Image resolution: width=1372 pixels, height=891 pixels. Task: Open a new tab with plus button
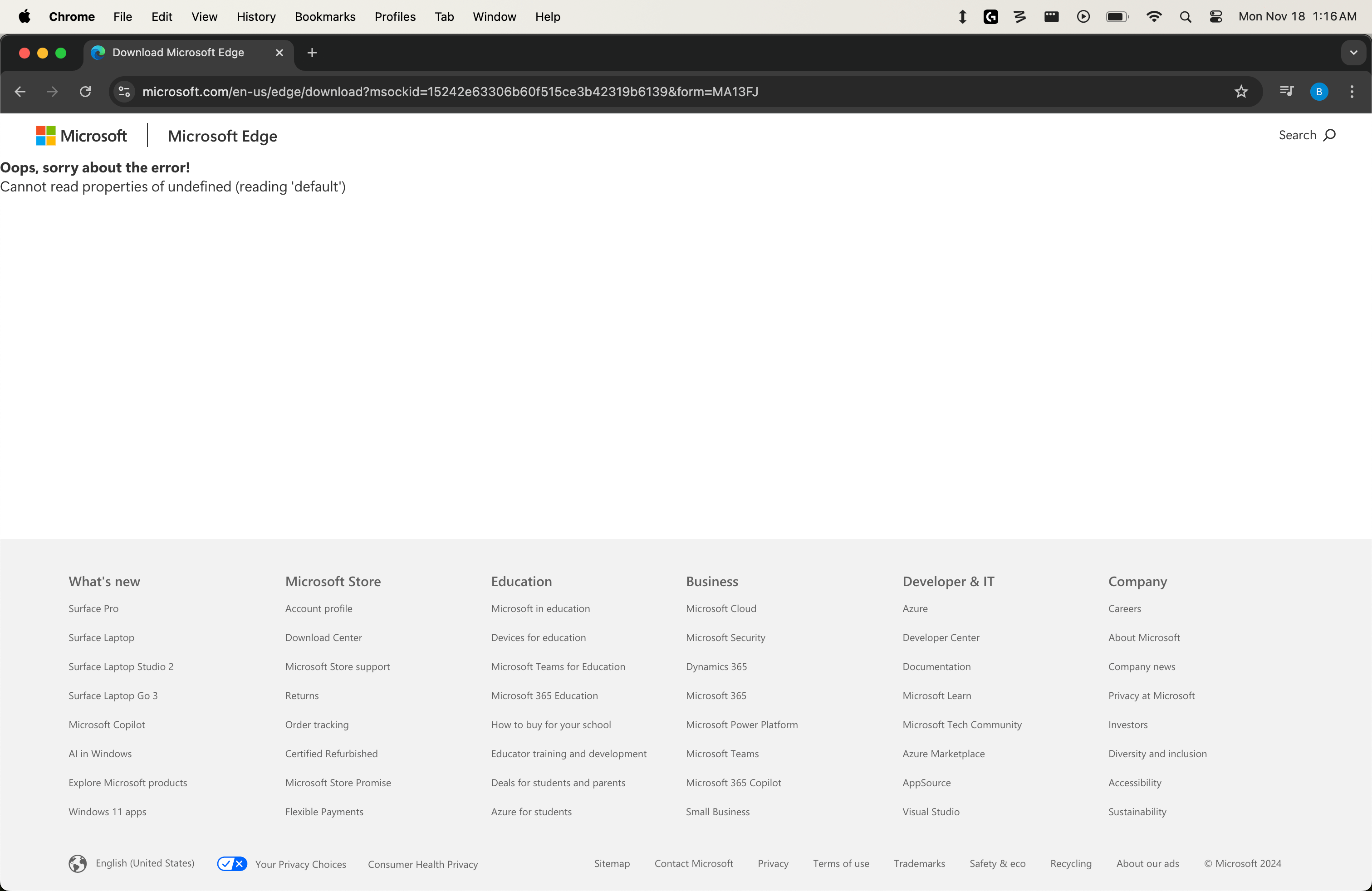pyautogui.click(x=312, y=53)
